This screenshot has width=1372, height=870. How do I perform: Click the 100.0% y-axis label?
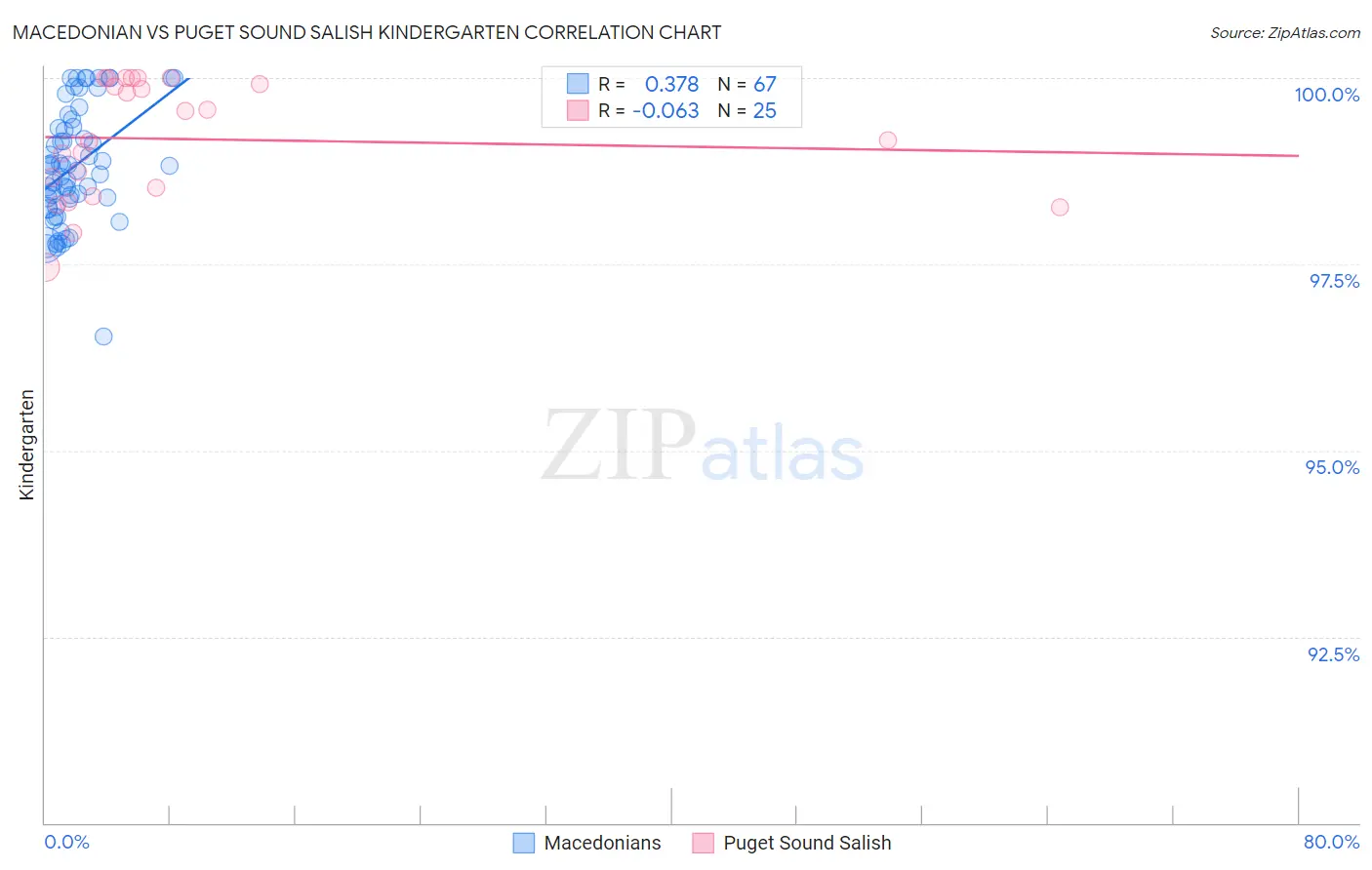click(x=1326, y=95)
